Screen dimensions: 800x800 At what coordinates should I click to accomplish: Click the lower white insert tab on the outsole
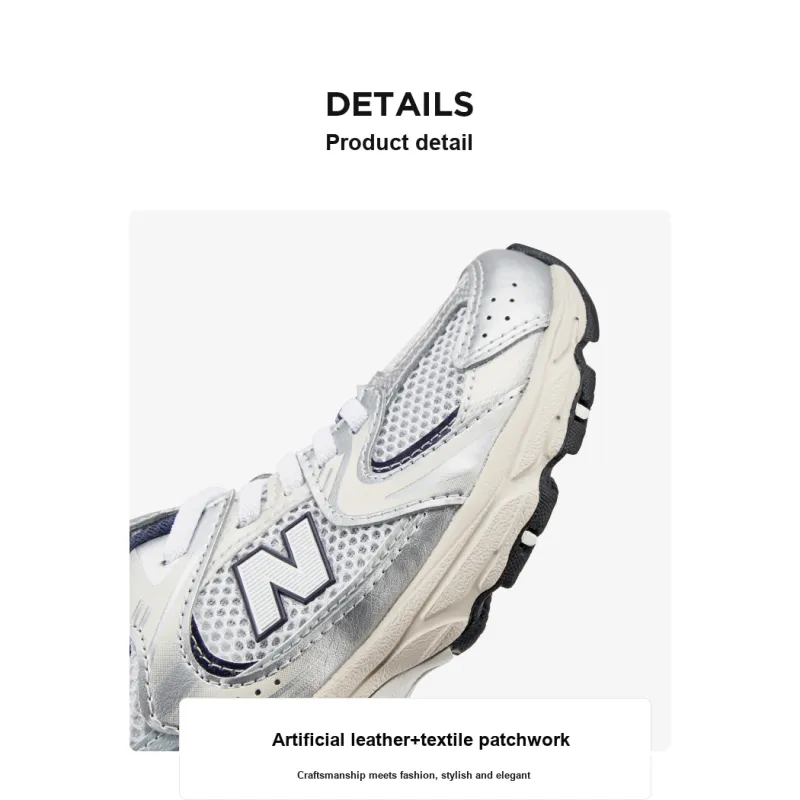point(530,539)
